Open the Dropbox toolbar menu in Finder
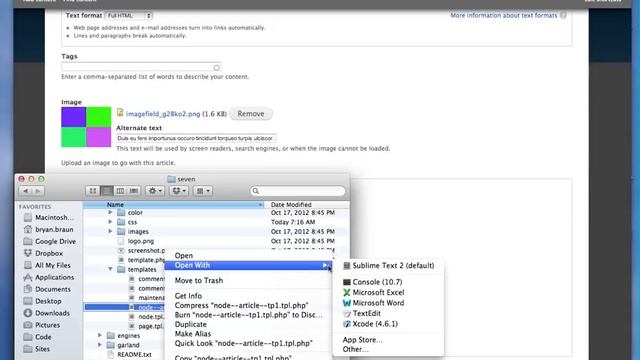Viewport: 640px width, 360px height. [179, 191]
